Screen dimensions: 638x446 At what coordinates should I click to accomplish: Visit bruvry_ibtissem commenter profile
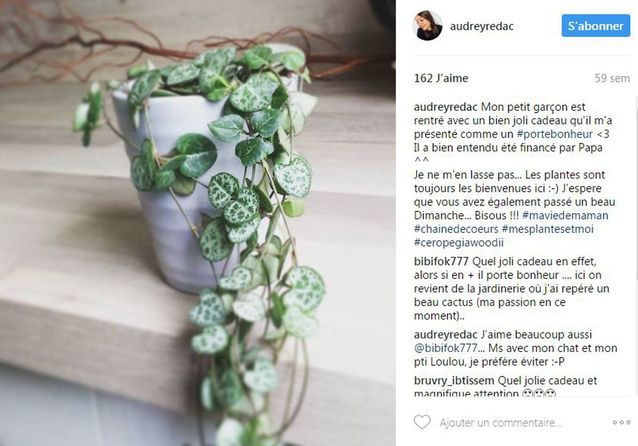[x=454, y=381]
